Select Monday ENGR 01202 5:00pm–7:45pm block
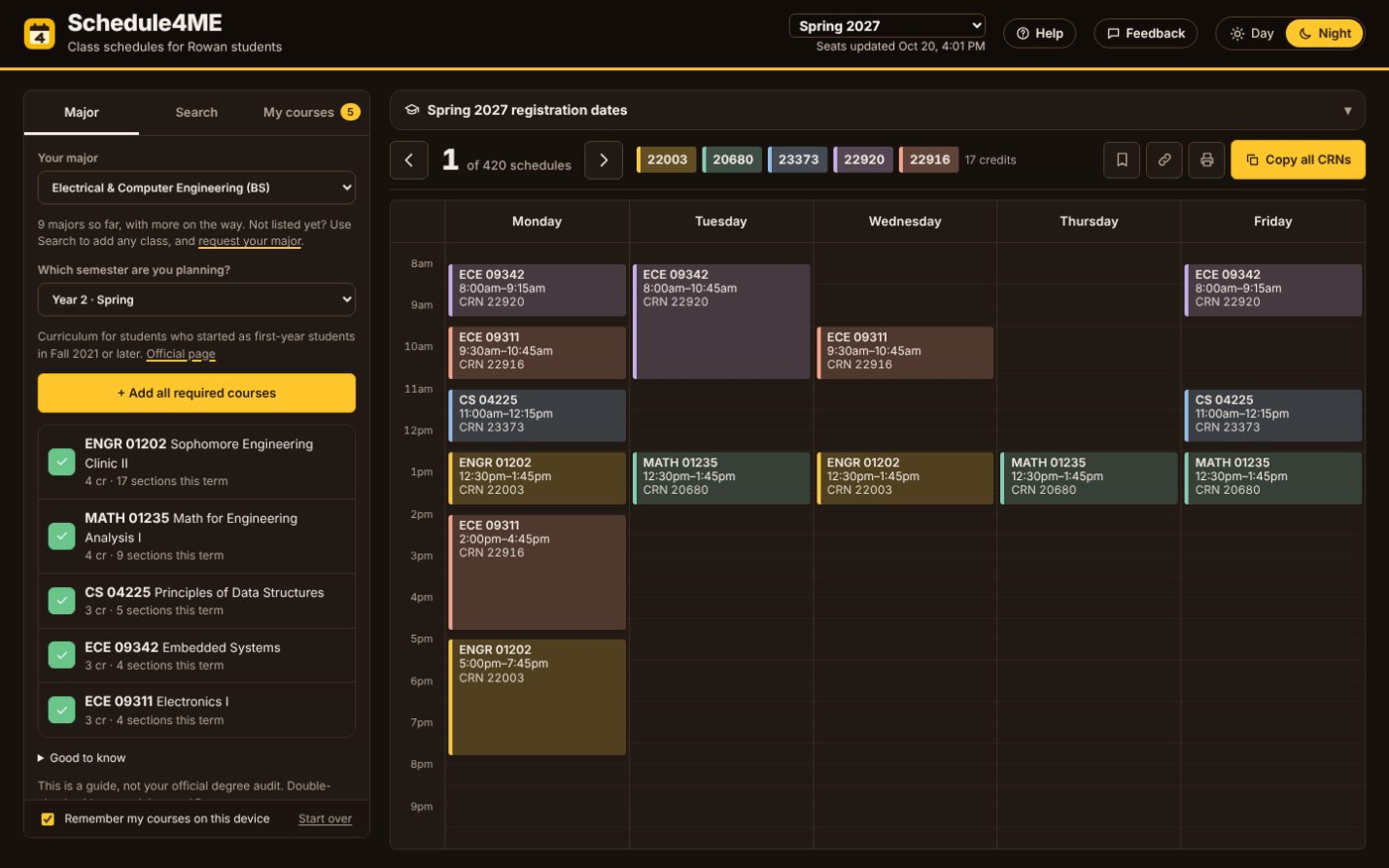1389x868 pixels. click(x=538, y=697)
